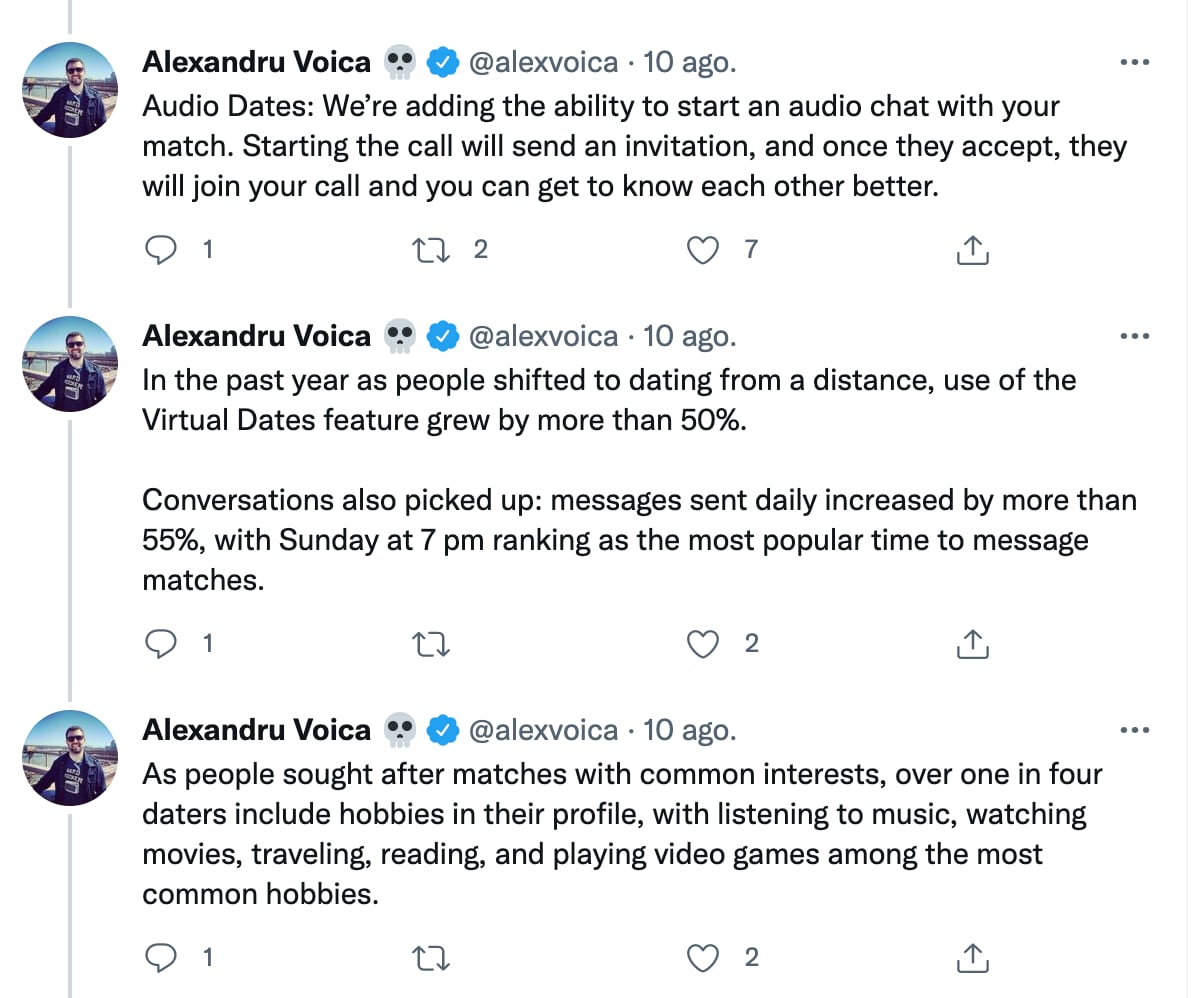The image size is (1198, 998).
Task: Reply to the common hobbies tweet
Action: click(x=161, y=958)
